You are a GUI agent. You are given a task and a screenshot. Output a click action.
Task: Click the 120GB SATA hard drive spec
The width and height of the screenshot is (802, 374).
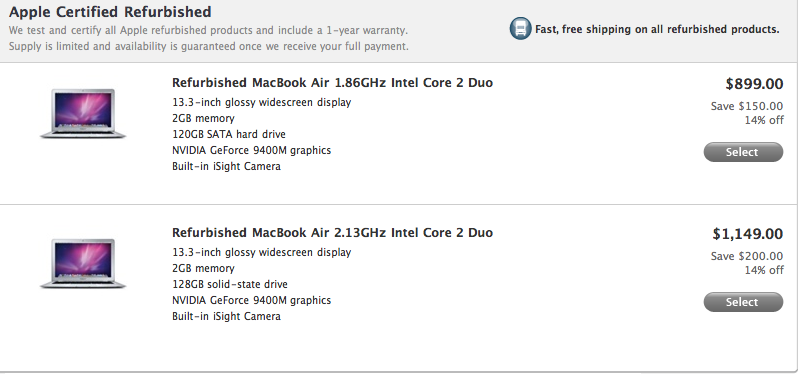coord(229,134)
